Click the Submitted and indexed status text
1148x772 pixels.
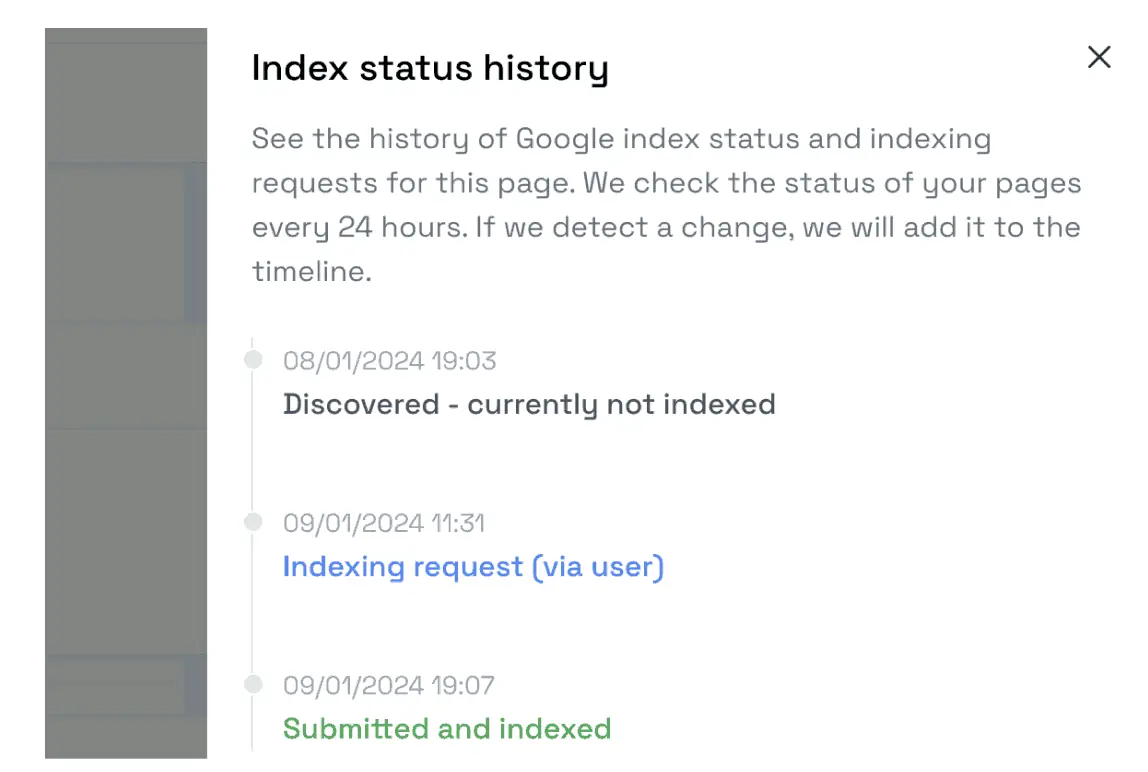pos(447,729)
